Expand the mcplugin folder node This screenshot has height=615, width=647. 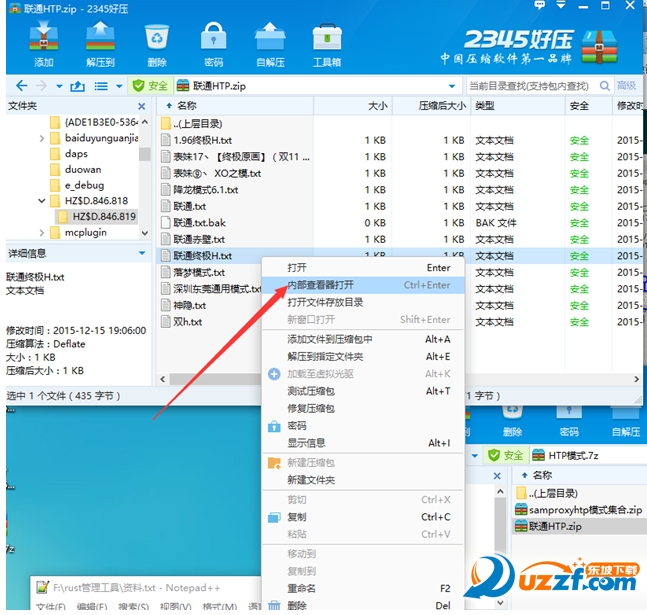[x=42, y=233]
